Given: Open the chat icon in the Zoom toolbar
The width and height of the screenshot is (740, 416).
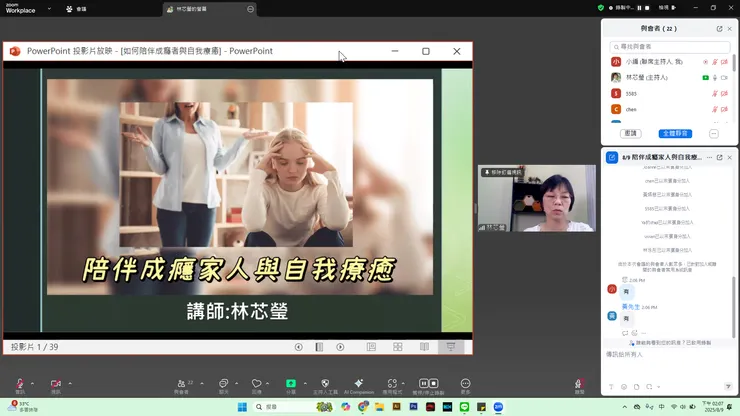Looking at the screenshot, I should 223,383.
